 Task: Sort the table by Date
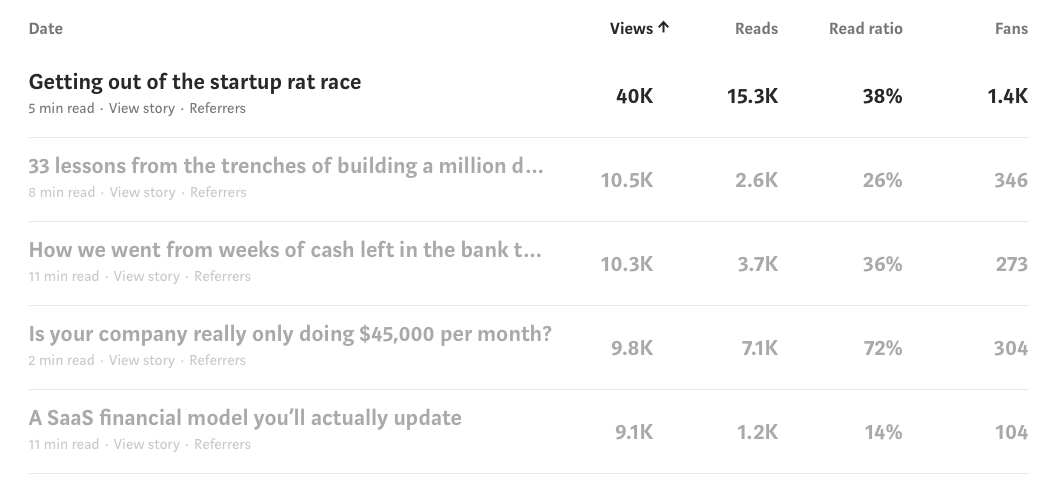[x=46, y=29]
